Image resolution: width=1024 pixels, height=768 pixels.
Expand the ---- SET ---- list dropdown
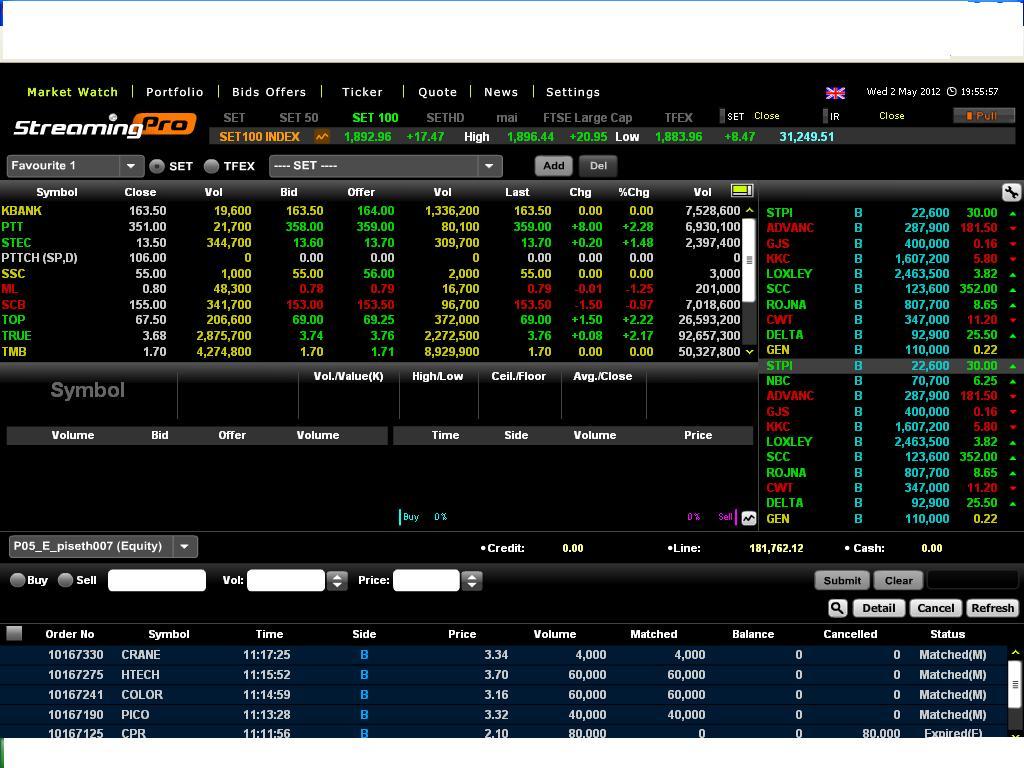tap(489, 166)
